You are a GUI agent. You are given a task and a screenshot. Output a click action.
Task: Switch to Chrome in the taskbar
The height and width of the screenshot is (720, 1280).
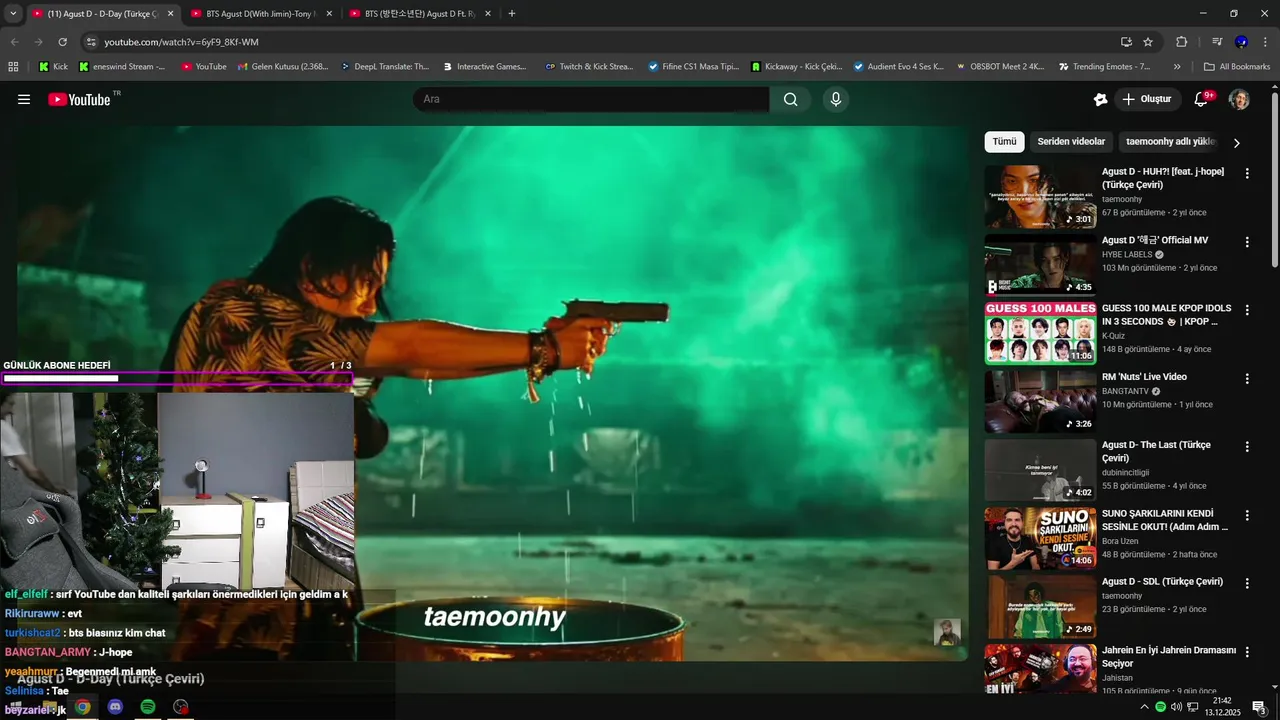pyautogui.click(x=83, y=707)
